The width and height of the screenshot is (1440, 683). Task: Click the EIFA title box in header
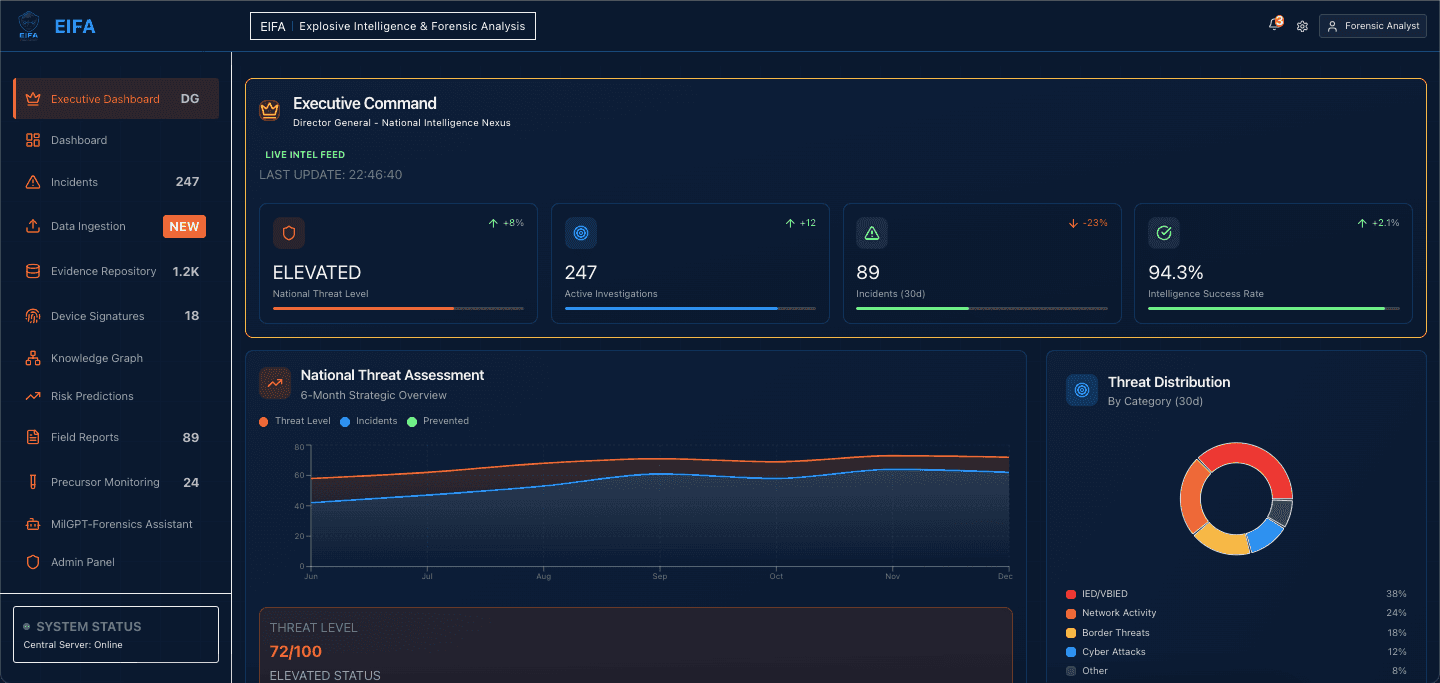click(393, 26)
